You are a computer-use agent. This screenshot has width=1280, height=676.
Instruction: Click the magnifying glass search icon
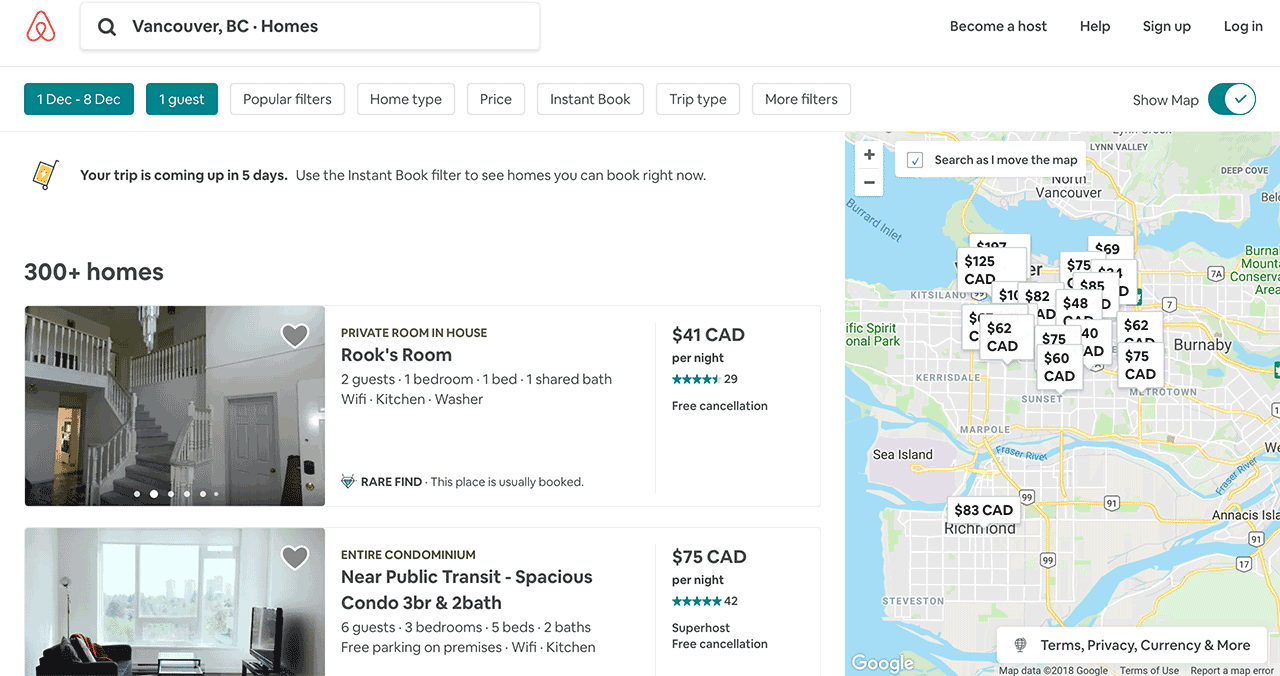pos(106,26)
